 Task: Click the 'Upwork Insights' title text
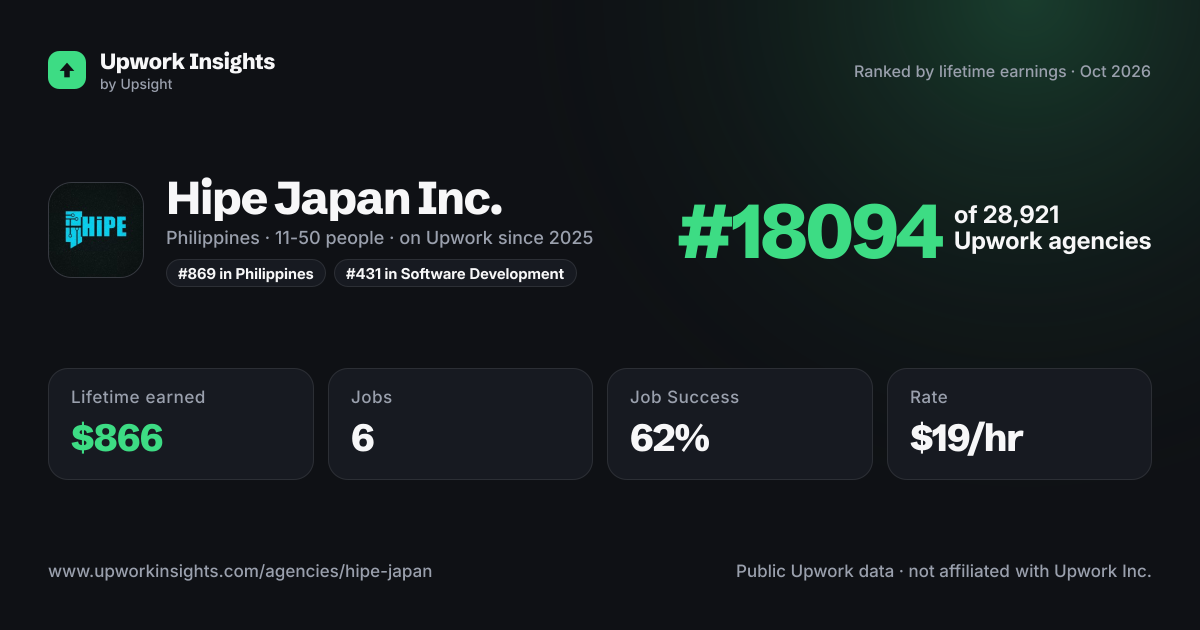[x=187, y=61]
